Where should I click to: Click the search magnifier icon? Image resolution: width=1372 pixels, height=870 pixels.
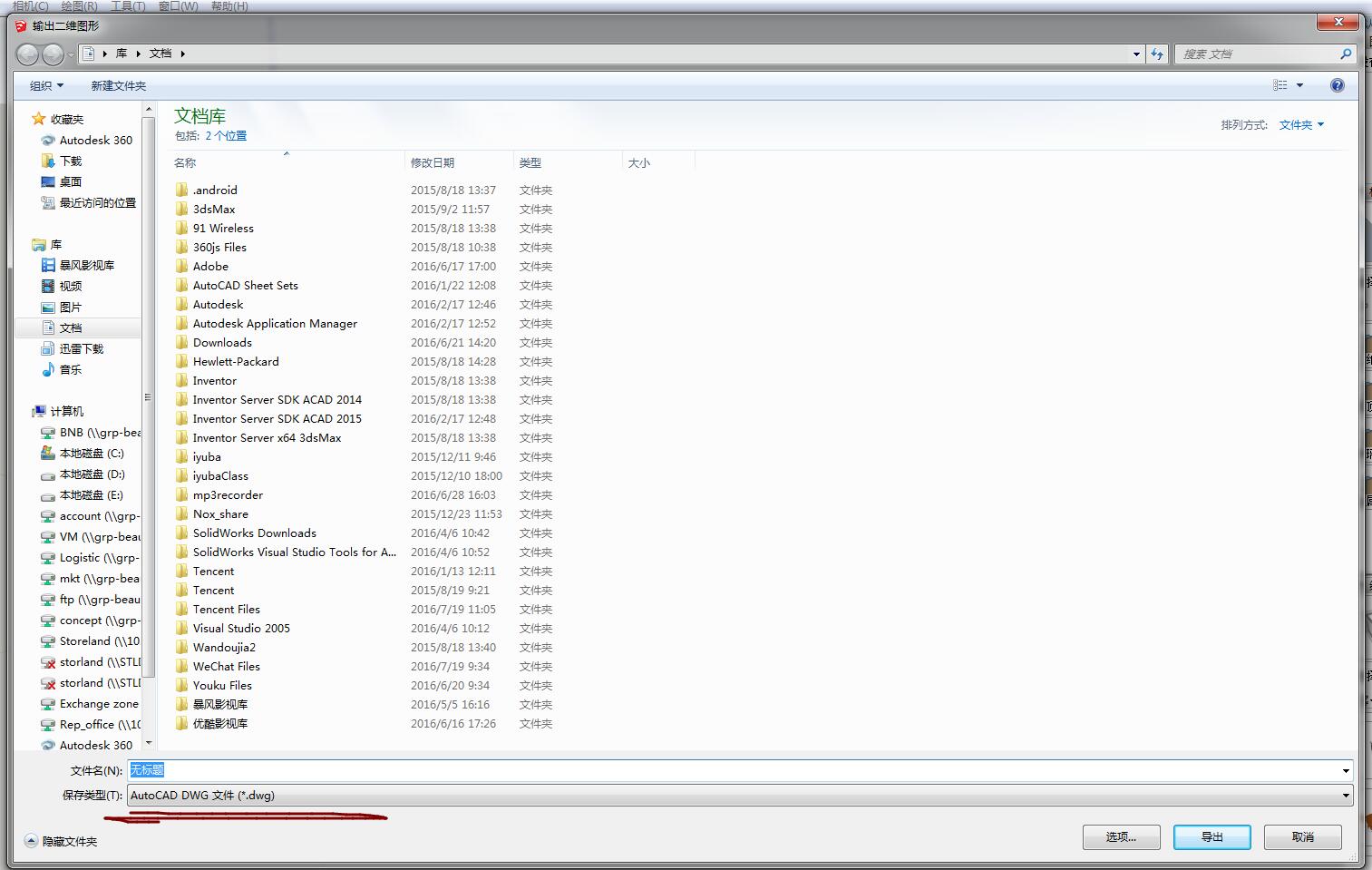[1346, 54]
